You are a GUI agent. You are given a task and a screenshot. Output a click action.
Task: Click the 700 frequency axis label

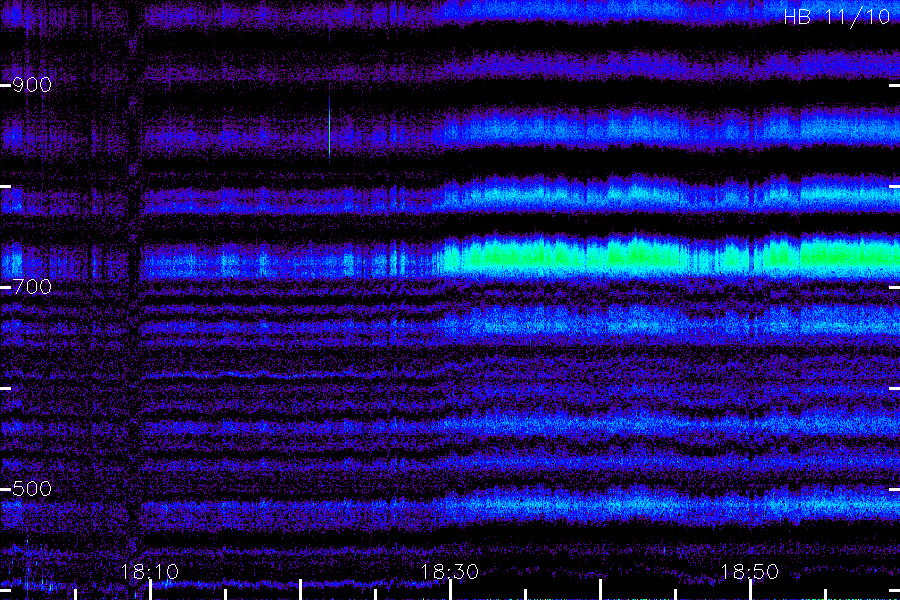pos(32,287)
